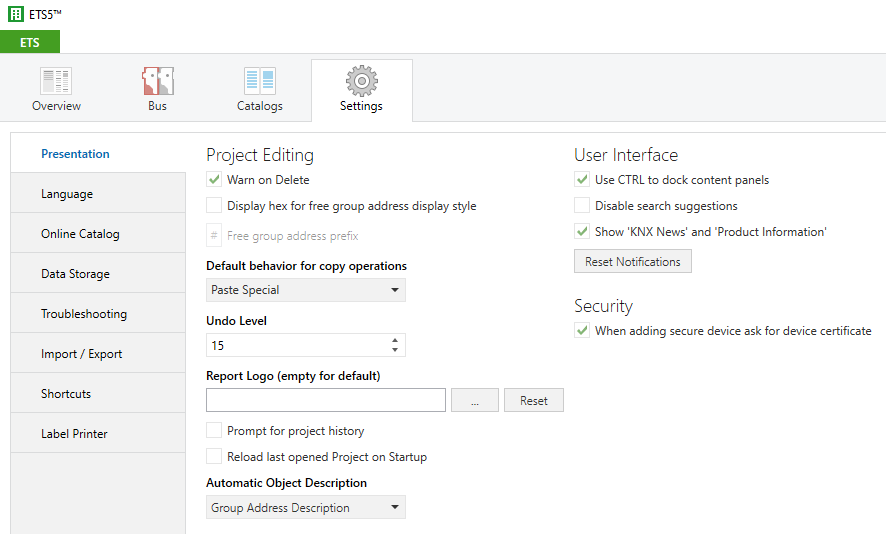Open the Overview tab icon
This screenshot has width=886, height=534.
tap(56, 81)
